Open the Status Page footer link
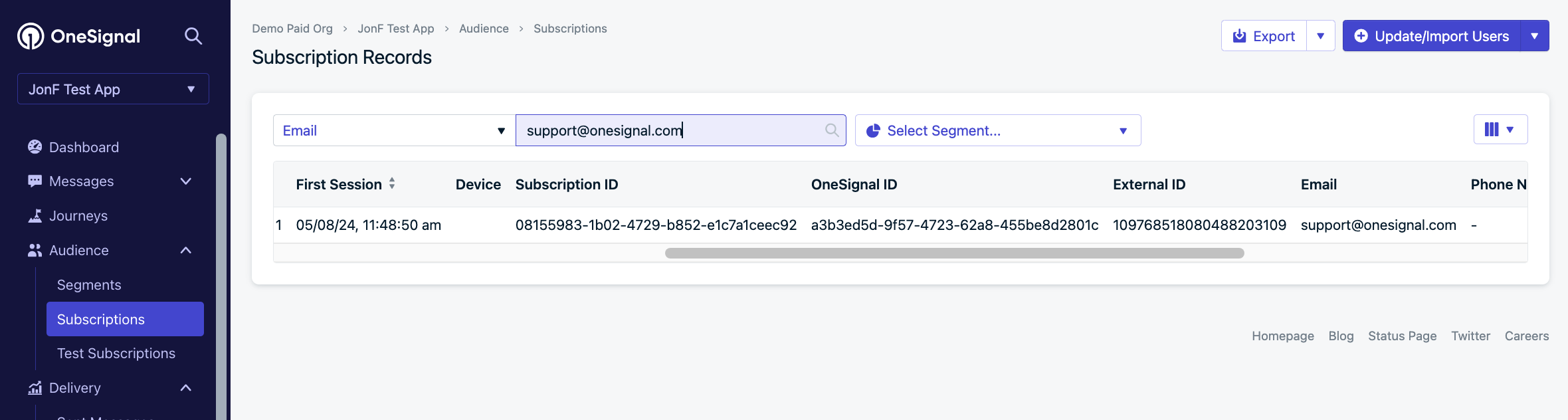 pyautogui.click(x=1402, y=336)
